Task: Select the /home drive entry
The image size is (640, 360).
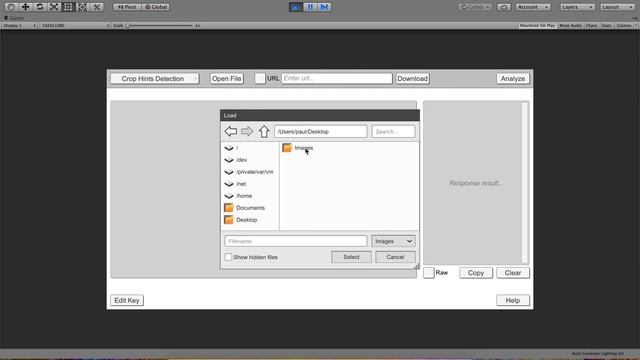Action: pos(250,196)
